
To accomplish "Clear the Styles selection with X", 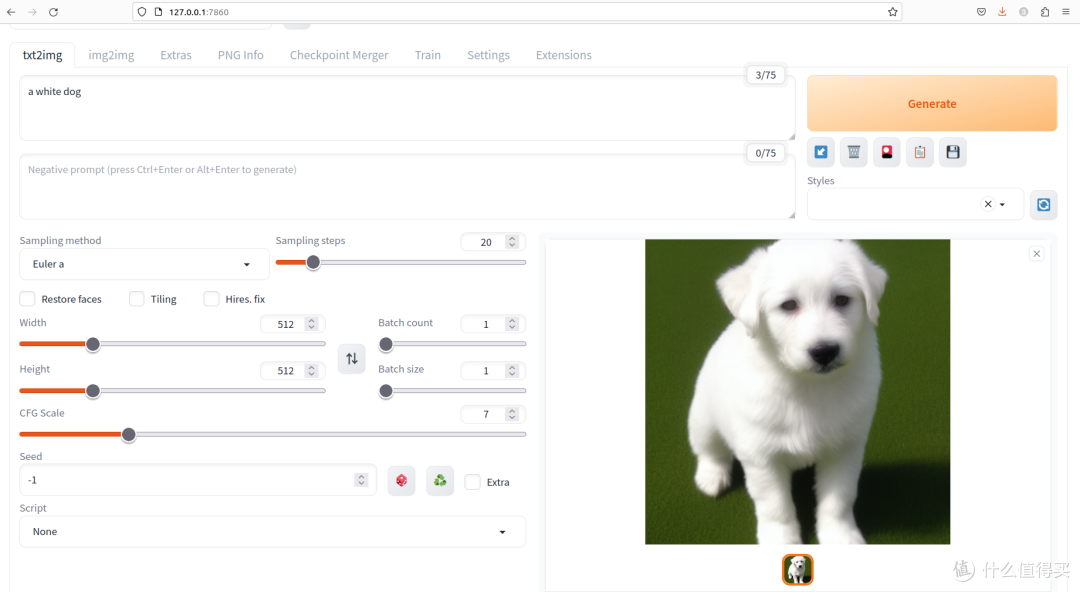I will pyautogui.click(x=988, y=204).
